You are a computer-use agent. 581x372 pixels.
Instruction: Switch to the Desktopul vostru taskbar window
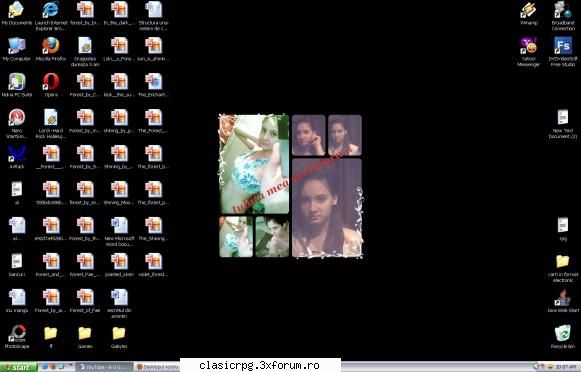[x=157, y=367]
